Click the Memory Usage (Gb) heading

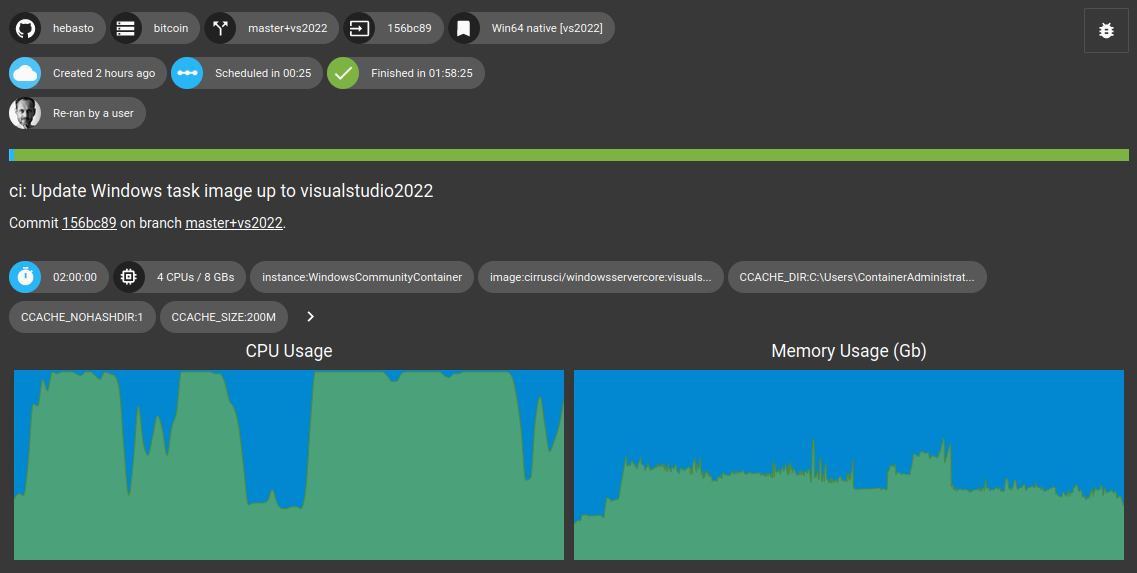pyautogui.click(x=849, y=351)
